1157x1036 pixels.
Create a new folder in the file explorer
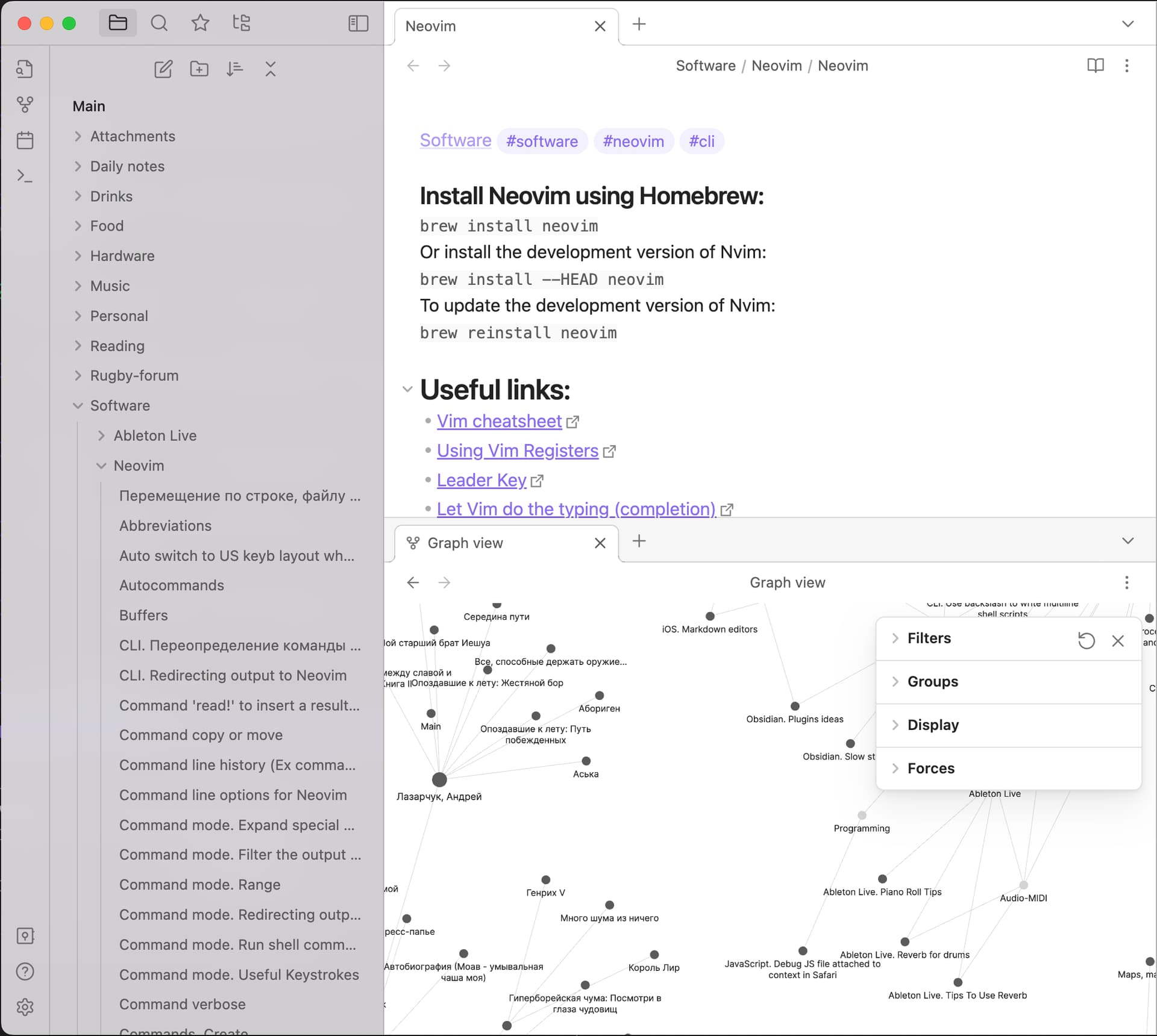pyautogui.click(x=199, y=69)
